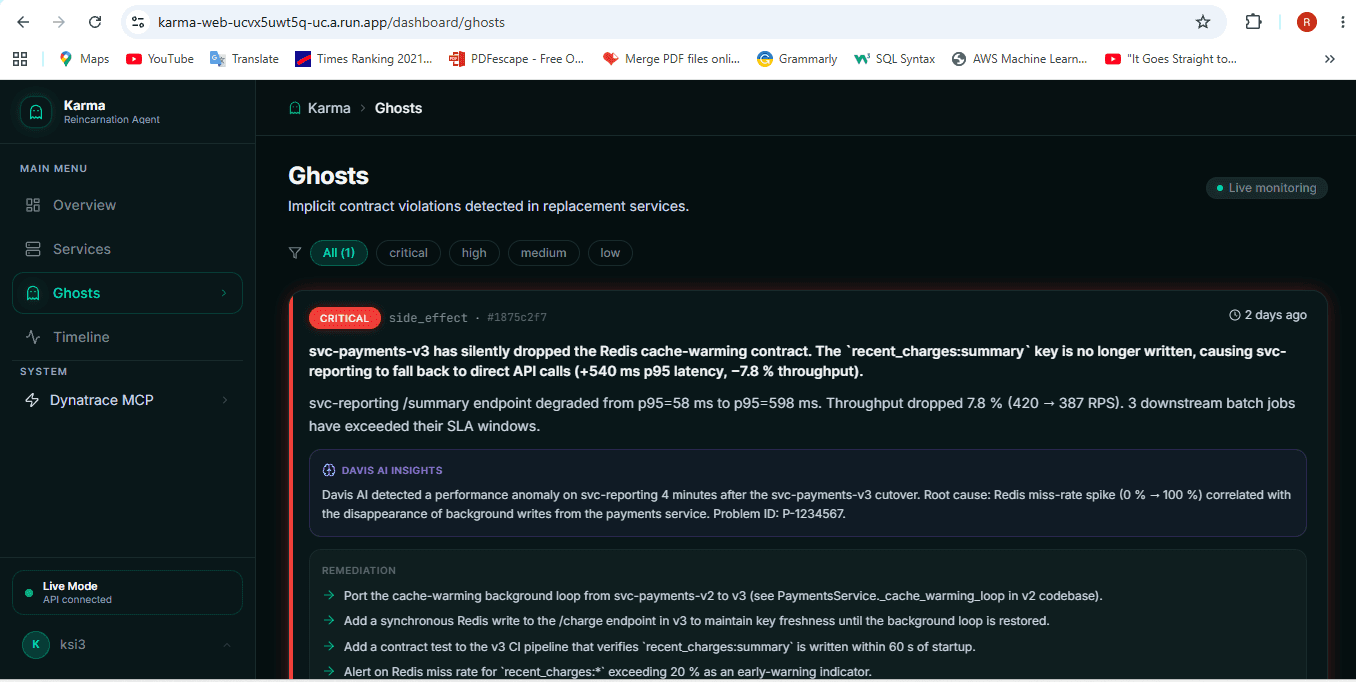
Task: Open the Chrome profile avatar R
Action: pos(1306,22)
